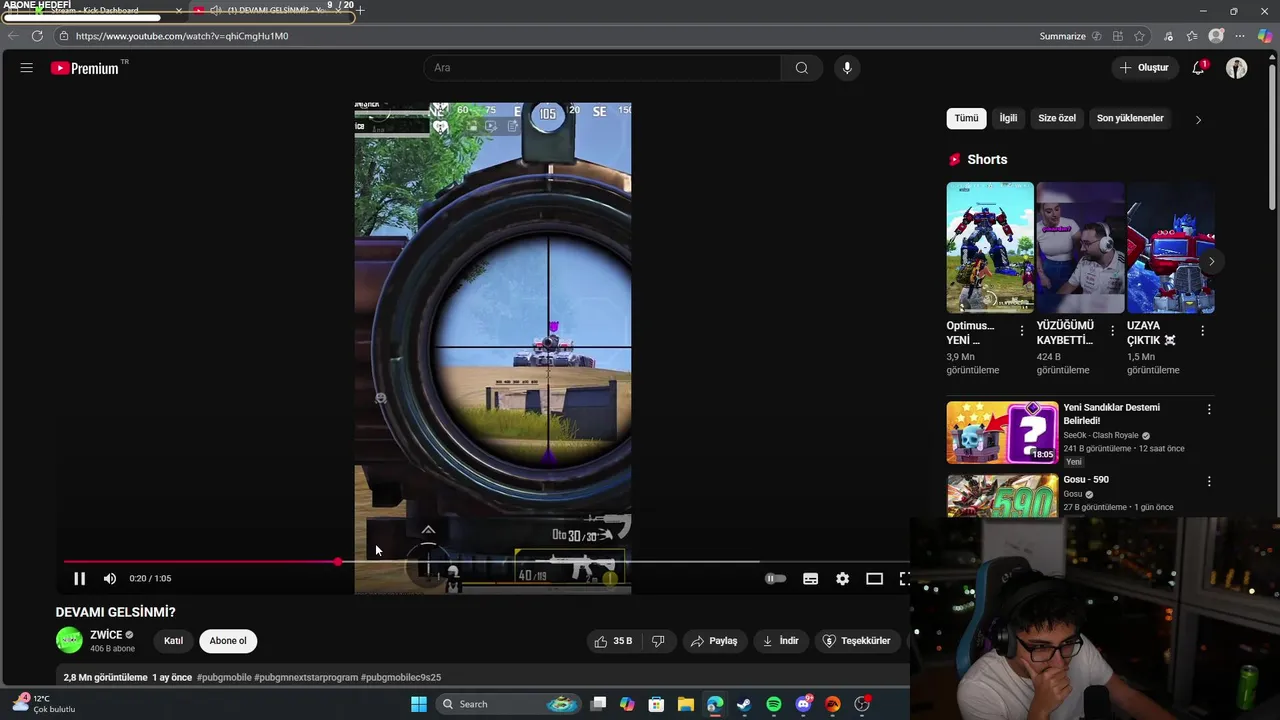Select the Tümü filter chip

[x=966, y=118]
